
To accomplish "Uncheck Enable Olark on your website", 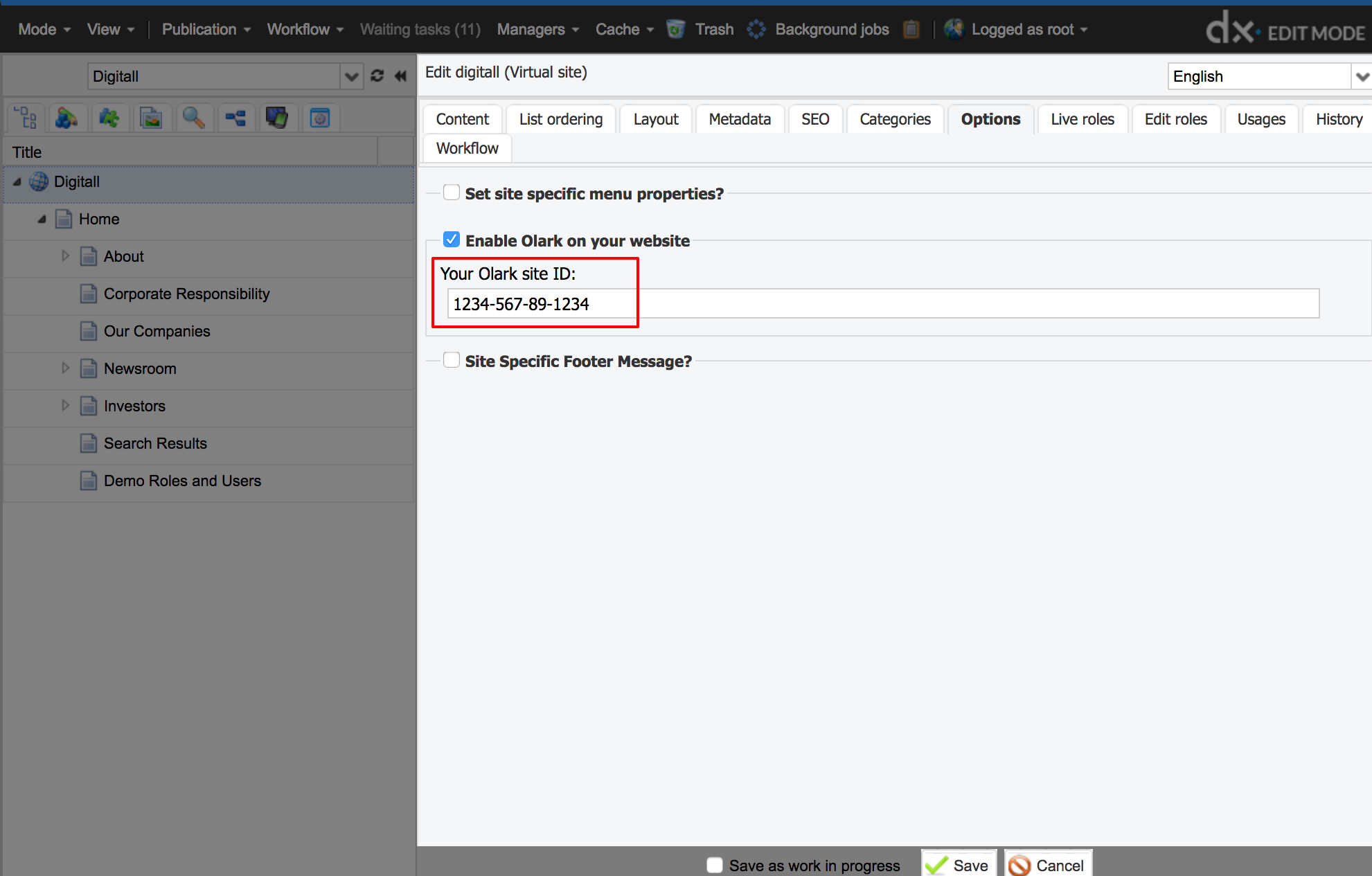I will (452, 240).
